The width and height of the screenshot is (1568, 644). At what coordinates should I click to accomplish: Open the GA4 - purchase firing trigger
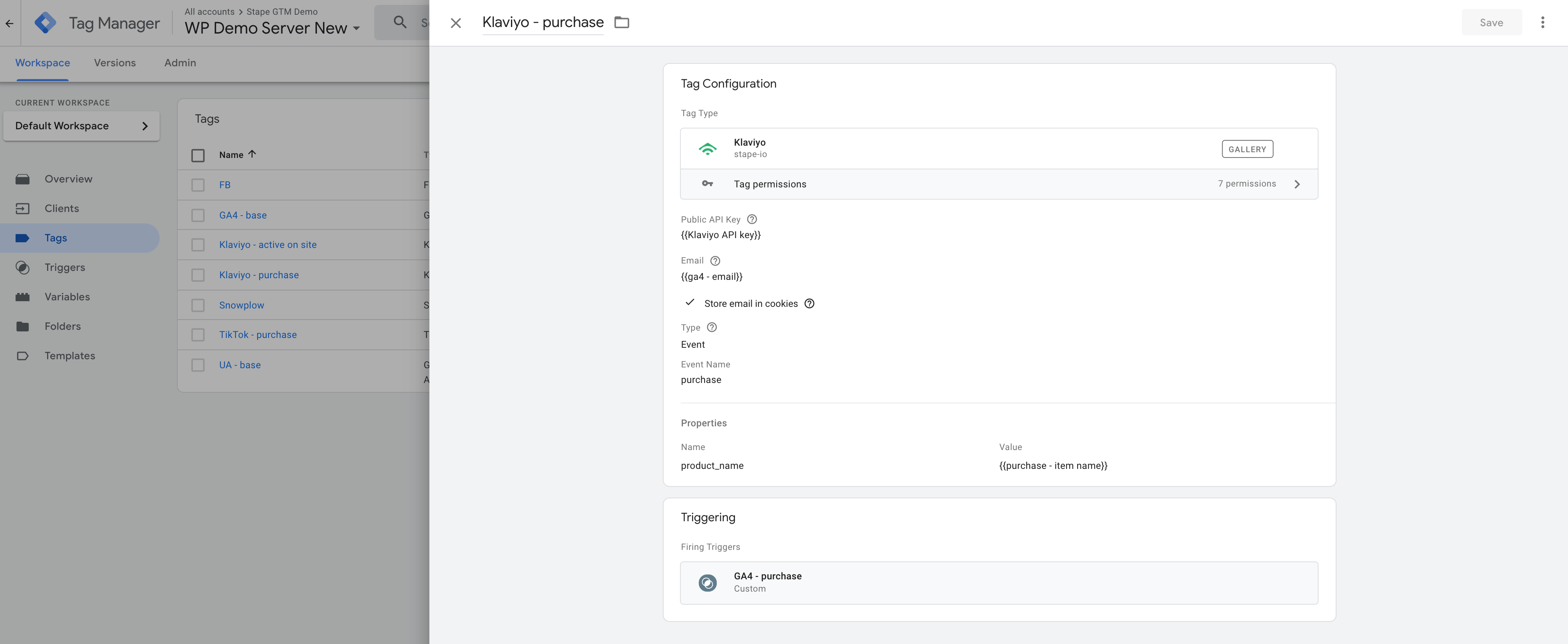coord(998,583)
